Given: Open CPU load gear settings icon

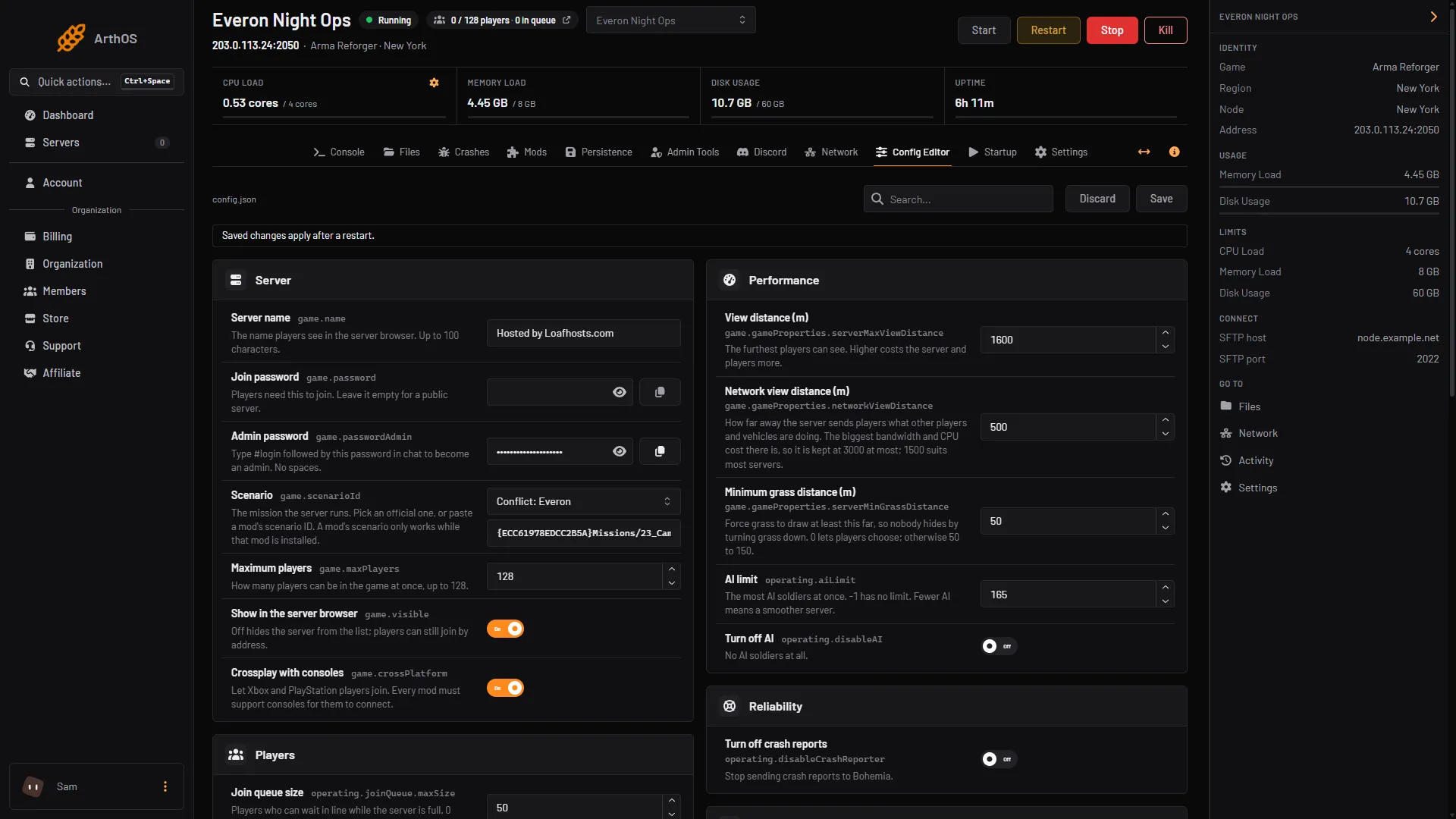Looking at the screenshot, I should click(434, 83).
